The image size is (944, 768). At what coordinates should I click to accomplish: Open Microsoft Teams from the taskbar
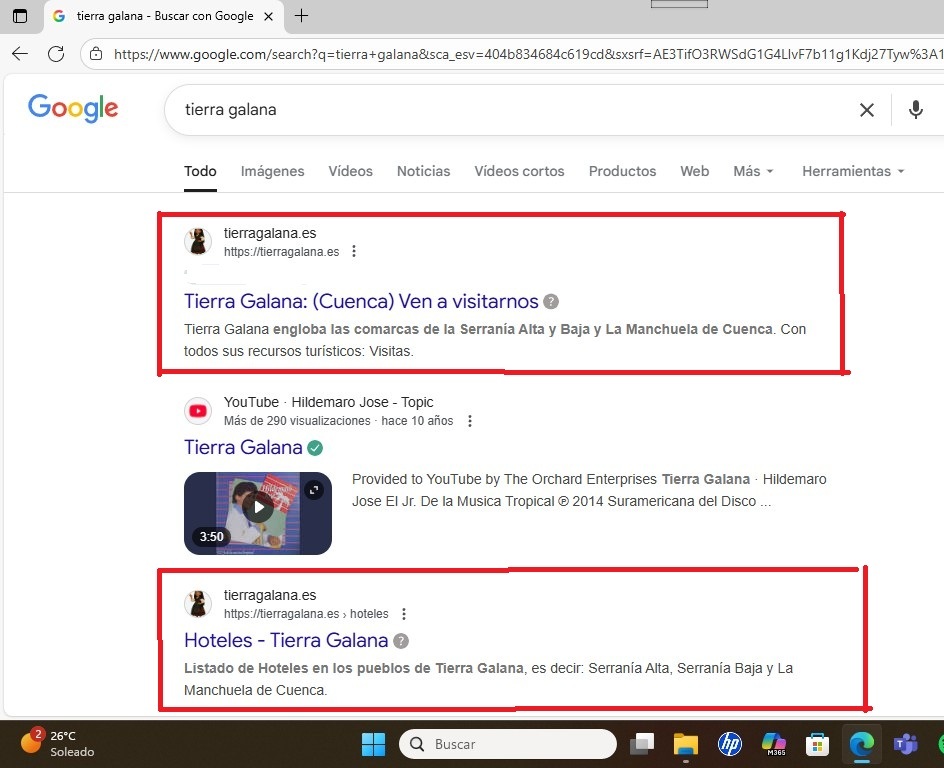point(905,744)
